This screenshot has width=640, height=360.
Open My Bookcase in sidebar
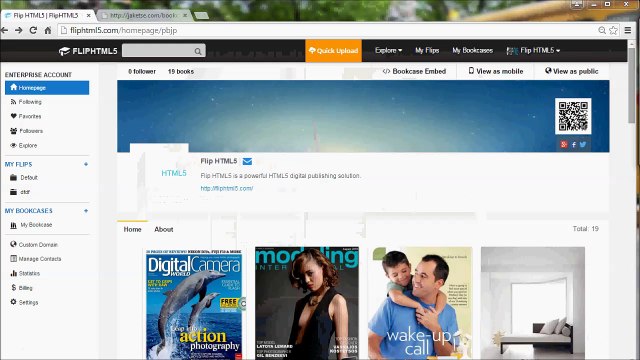[x=31, y=225]
